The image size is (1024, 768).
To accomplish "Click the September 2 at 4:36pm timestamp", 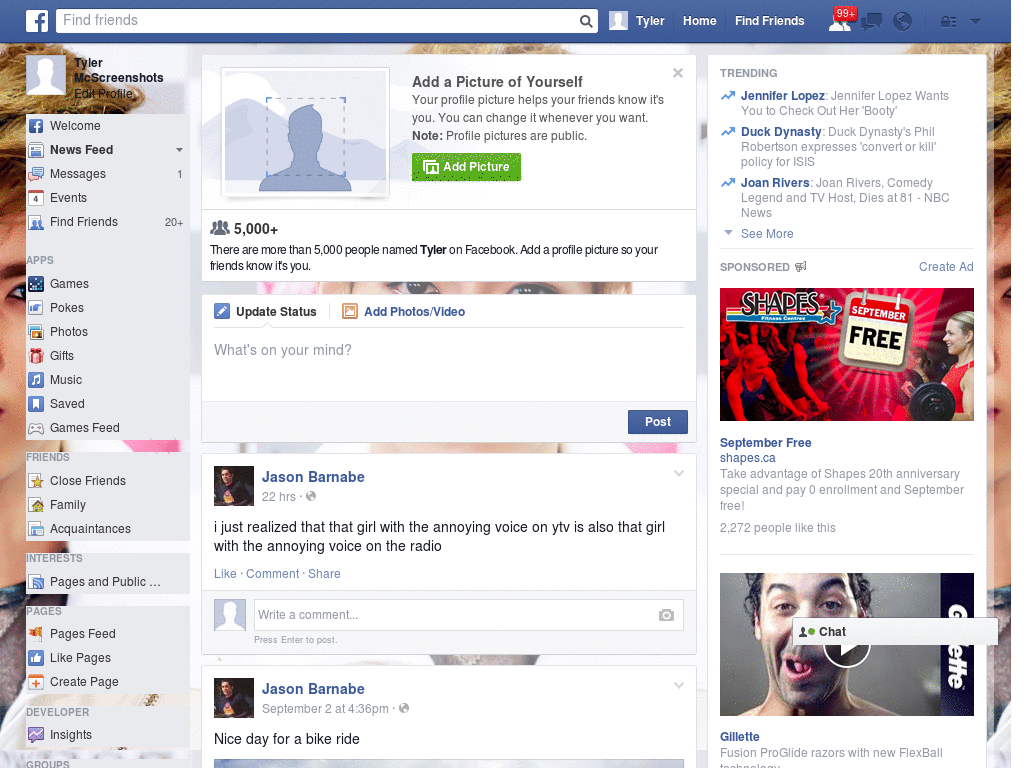I will pyautogui.click(x=325, y=709).
